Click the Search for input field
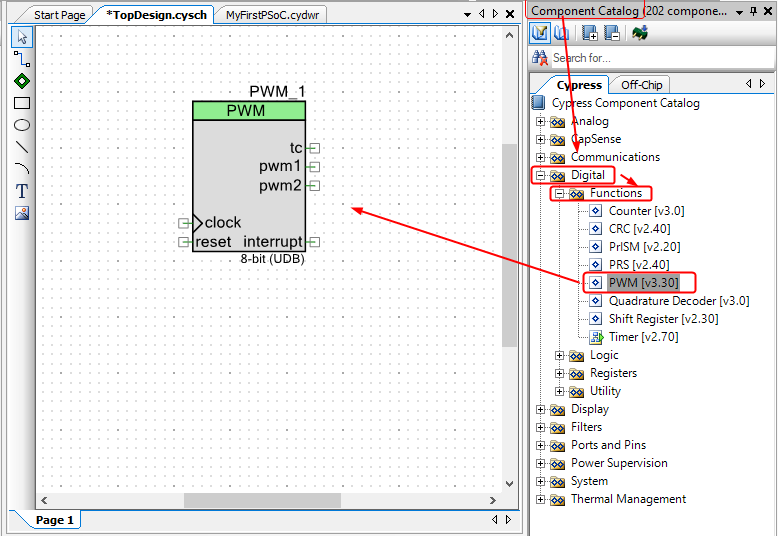 (x=650, y=58)
